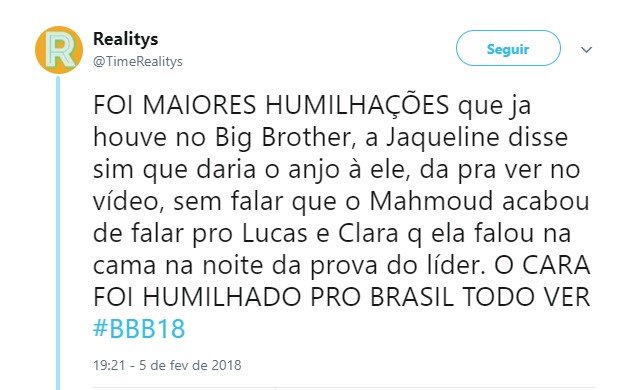Open the Realitys display name profile
Image resolution: width=633 pixels, height=390 pixels.
pos(126,39)
